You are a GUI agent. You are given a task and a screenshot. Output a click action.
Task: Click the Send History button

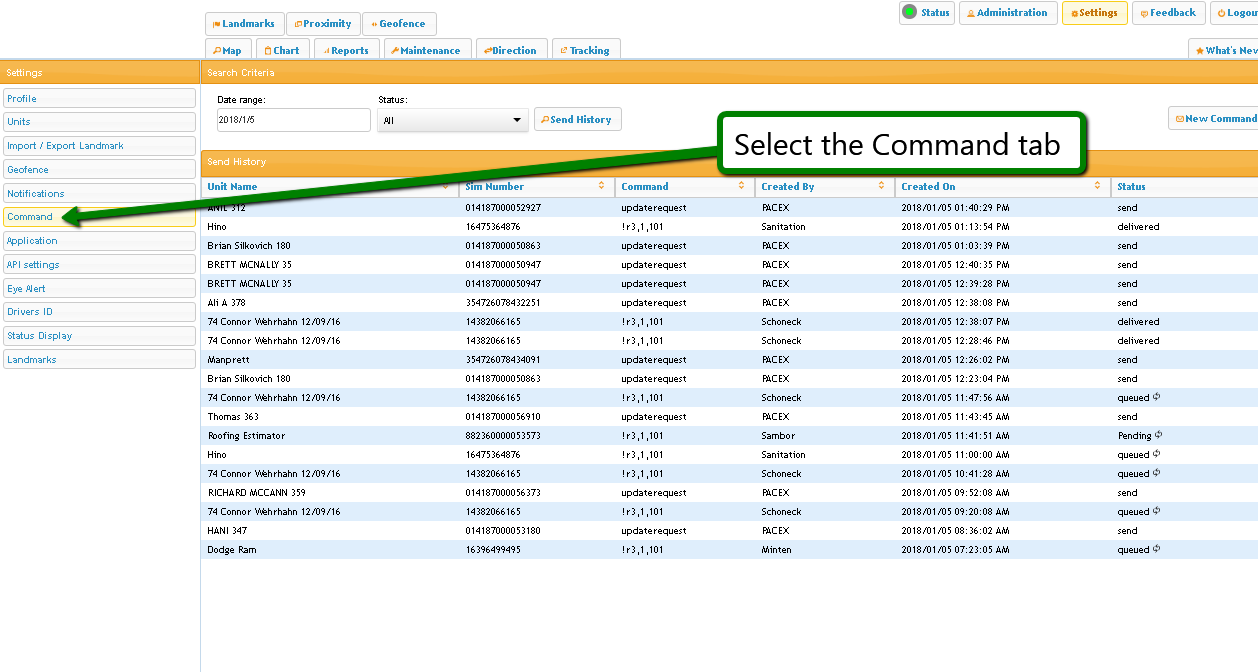coord(577,119)
